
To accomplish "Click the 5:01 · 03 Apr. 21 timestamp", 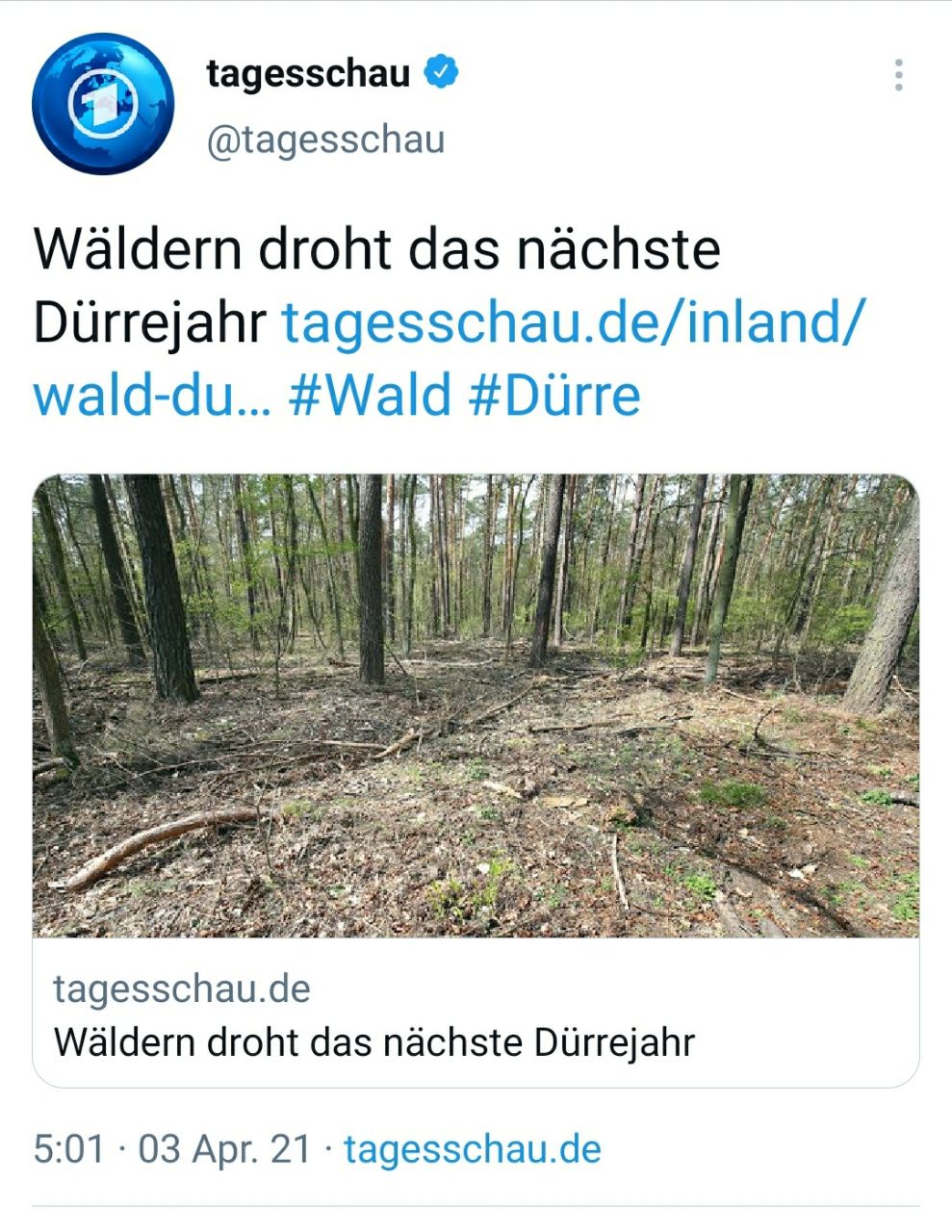I will [173, 1149].
